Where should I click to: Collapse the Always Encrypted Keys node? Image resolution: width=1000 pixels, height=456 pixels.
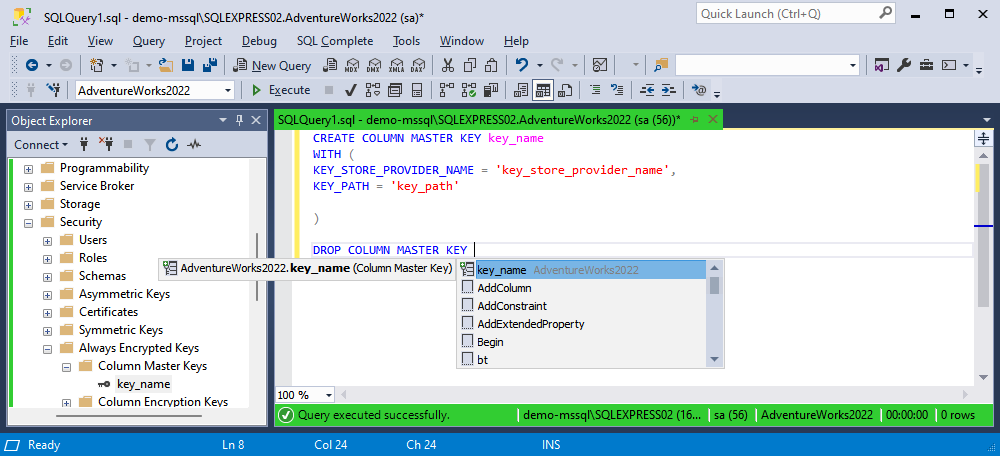click(x=47, y=349)
